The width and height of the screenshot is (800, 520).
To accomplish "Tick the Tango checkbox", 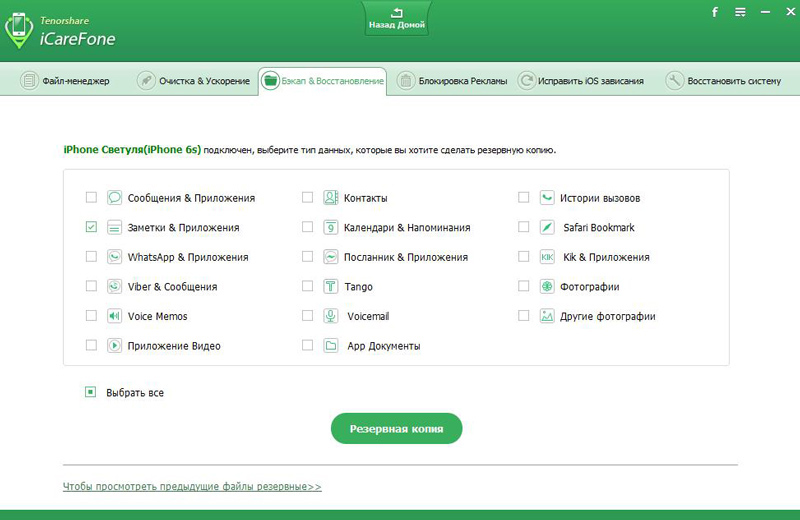I will 307,286.
